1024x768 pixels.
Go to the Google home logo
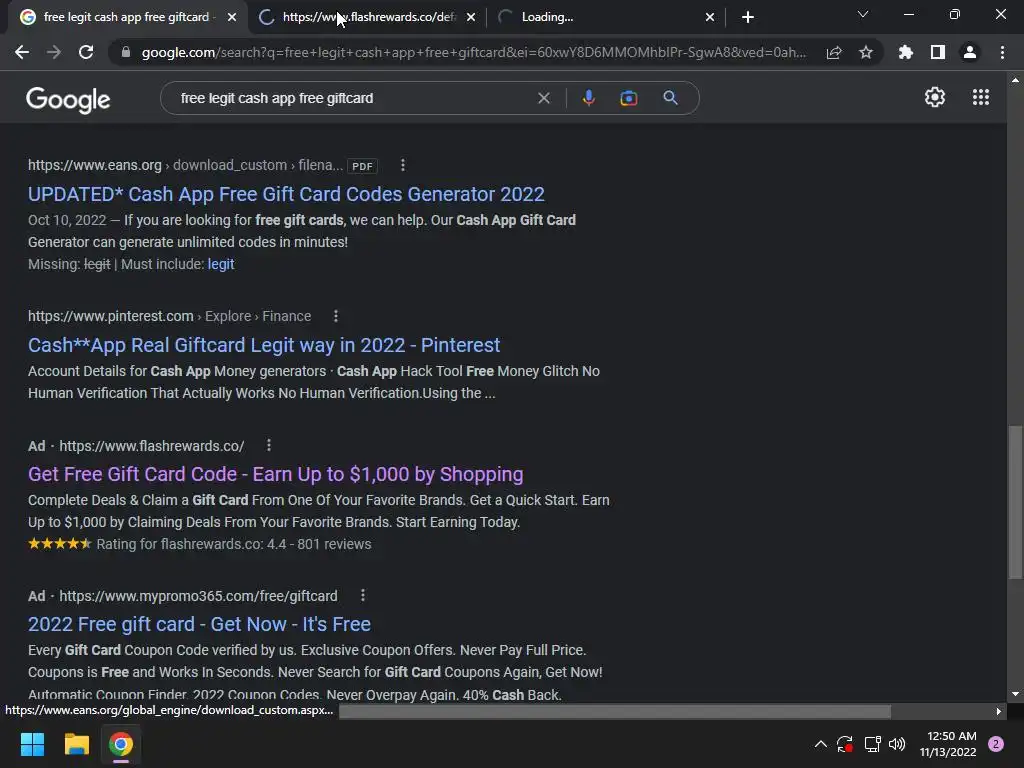(x=68, y=99)
